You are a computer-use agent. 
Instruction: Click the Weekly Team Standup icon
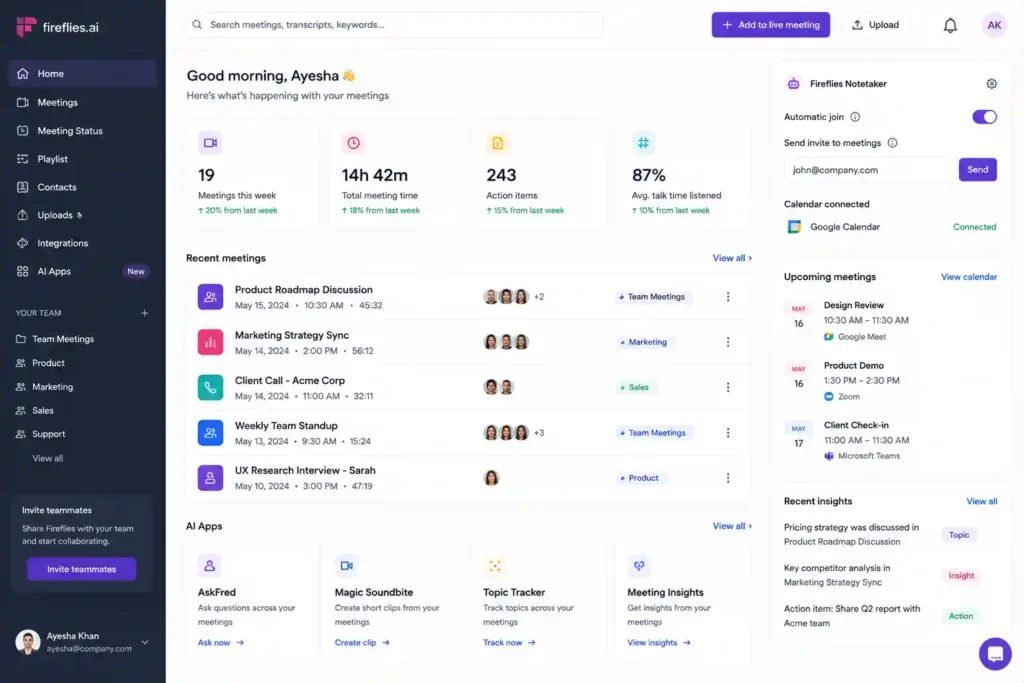click(210, 432)
